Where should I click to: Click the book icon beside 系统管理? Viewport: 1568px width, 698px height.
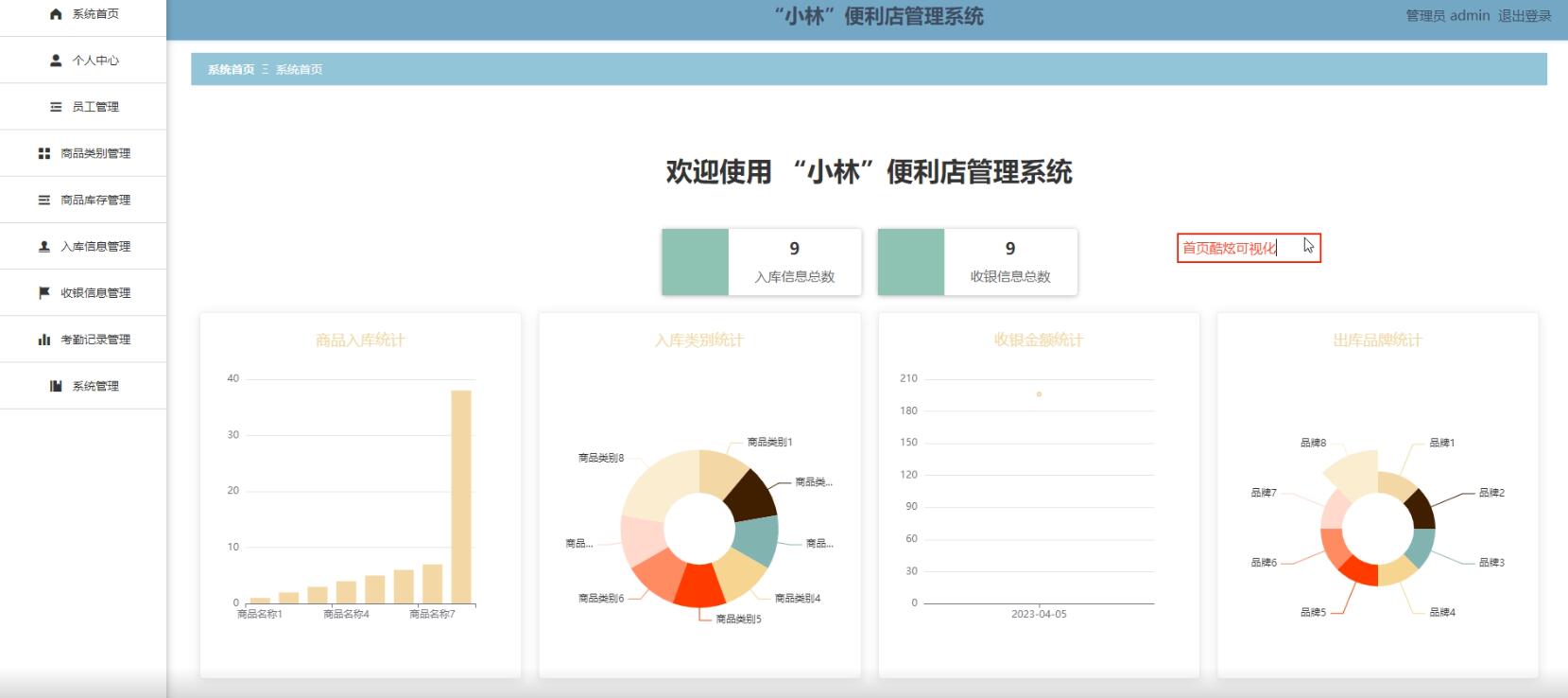(x=56, y=386)
